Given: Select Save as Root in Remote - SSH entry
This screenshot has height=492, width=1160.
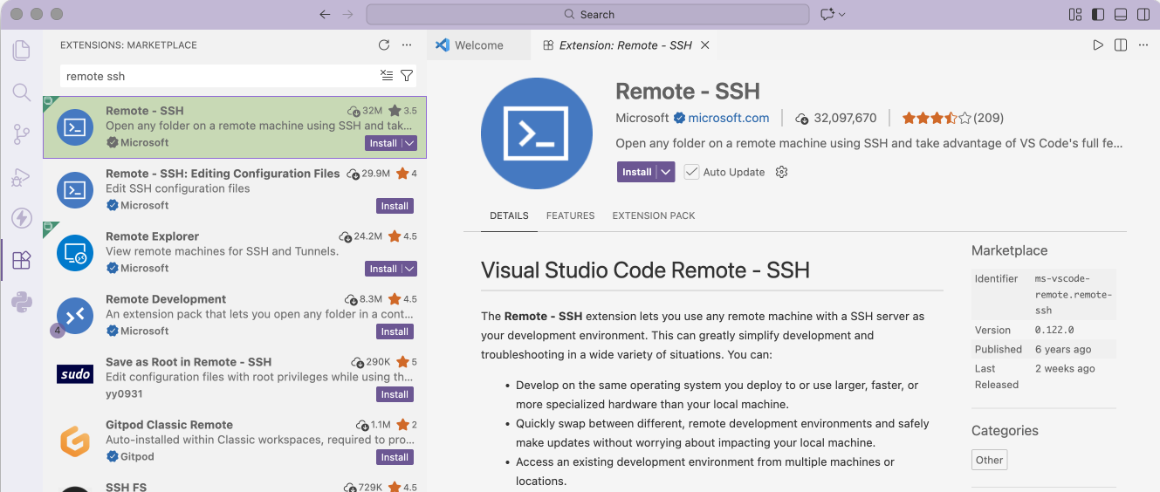Looking at the screenshot, I should [235, 379].
